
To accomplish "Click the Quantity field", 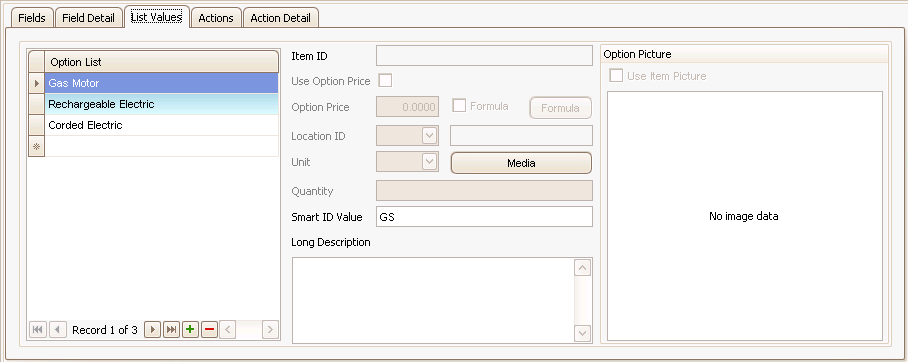I will click(484, 191).
